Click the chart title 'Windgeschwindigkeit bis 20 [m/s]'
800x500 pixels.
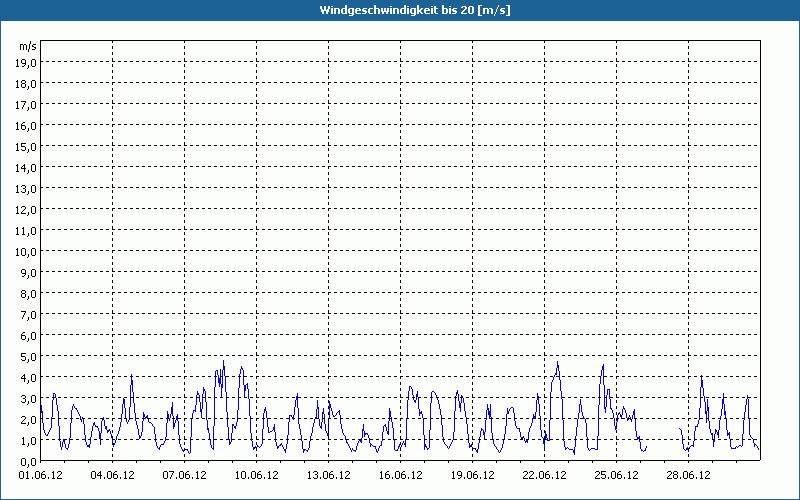[x=415, y=10]
